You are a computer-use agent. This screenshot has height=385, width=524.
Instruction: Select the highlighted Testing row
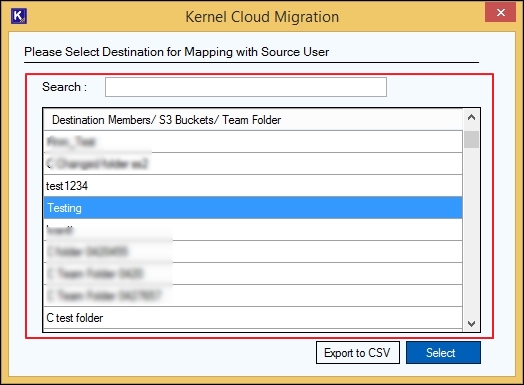(253, 208)
